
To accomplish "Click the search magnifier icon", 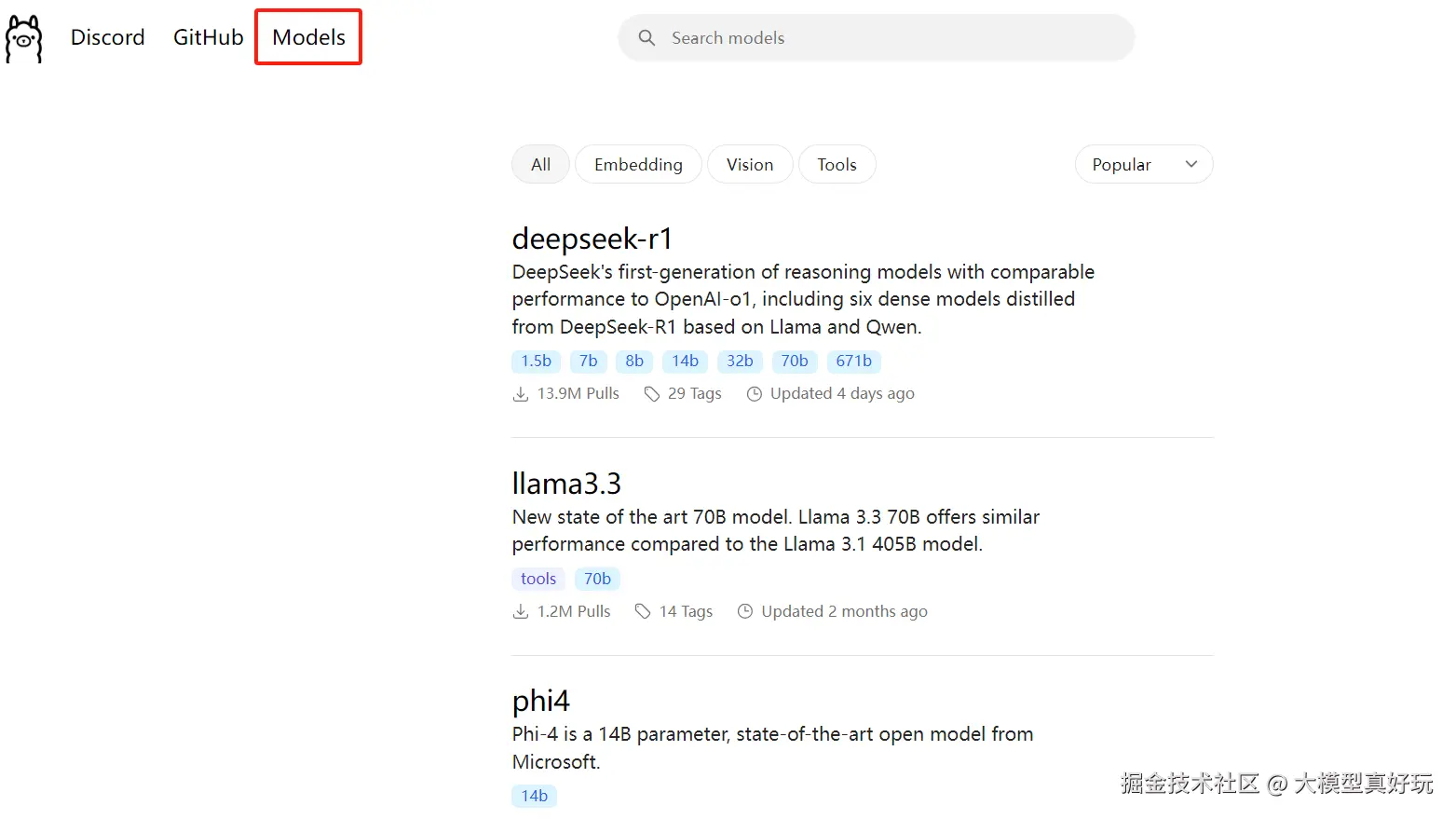I will 646,37.
